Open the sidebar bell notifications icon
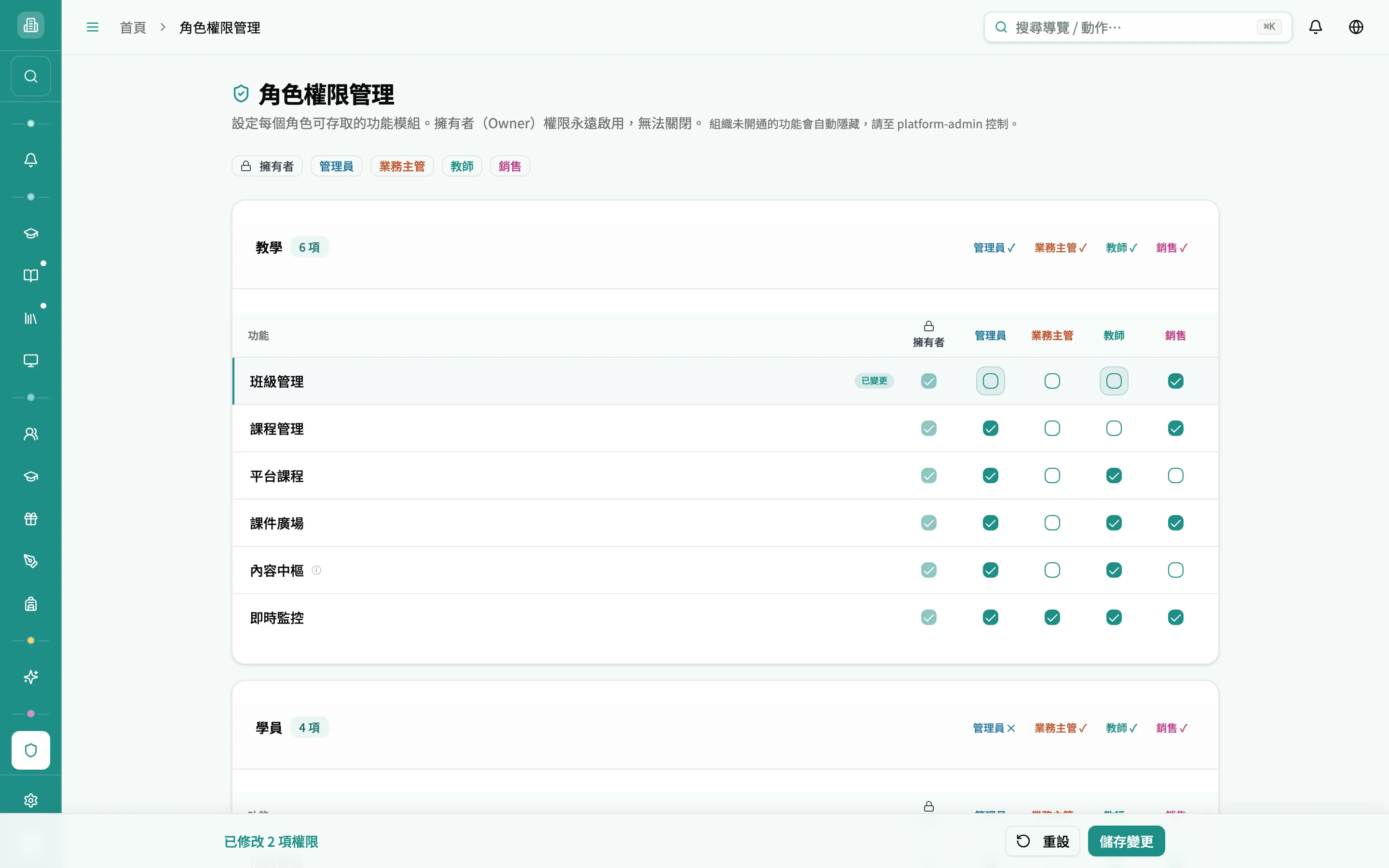The image size is (1389, 868). coord(30,160)
